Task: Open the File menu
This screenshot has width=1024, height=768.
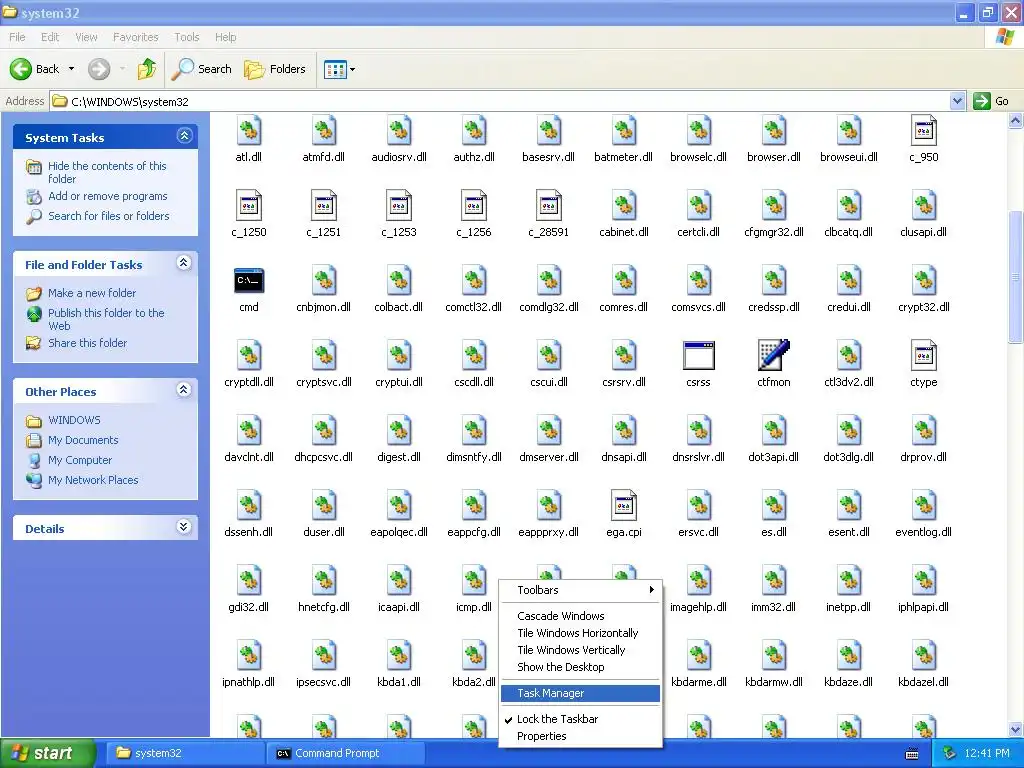Action: 17,37
